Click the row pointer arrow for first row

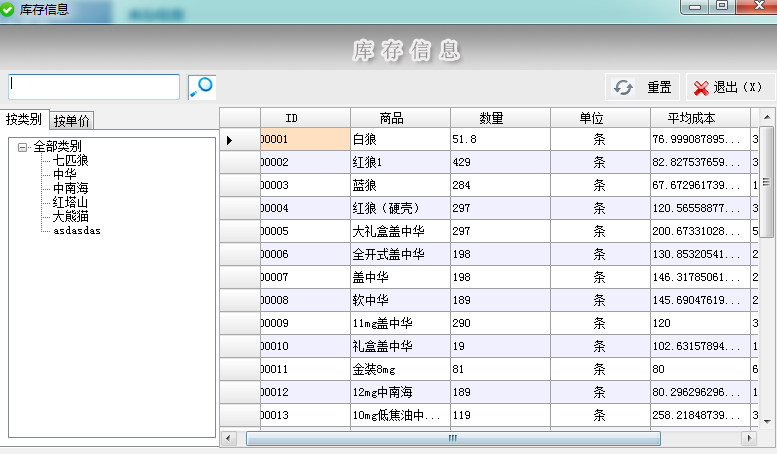pos(229,140)
